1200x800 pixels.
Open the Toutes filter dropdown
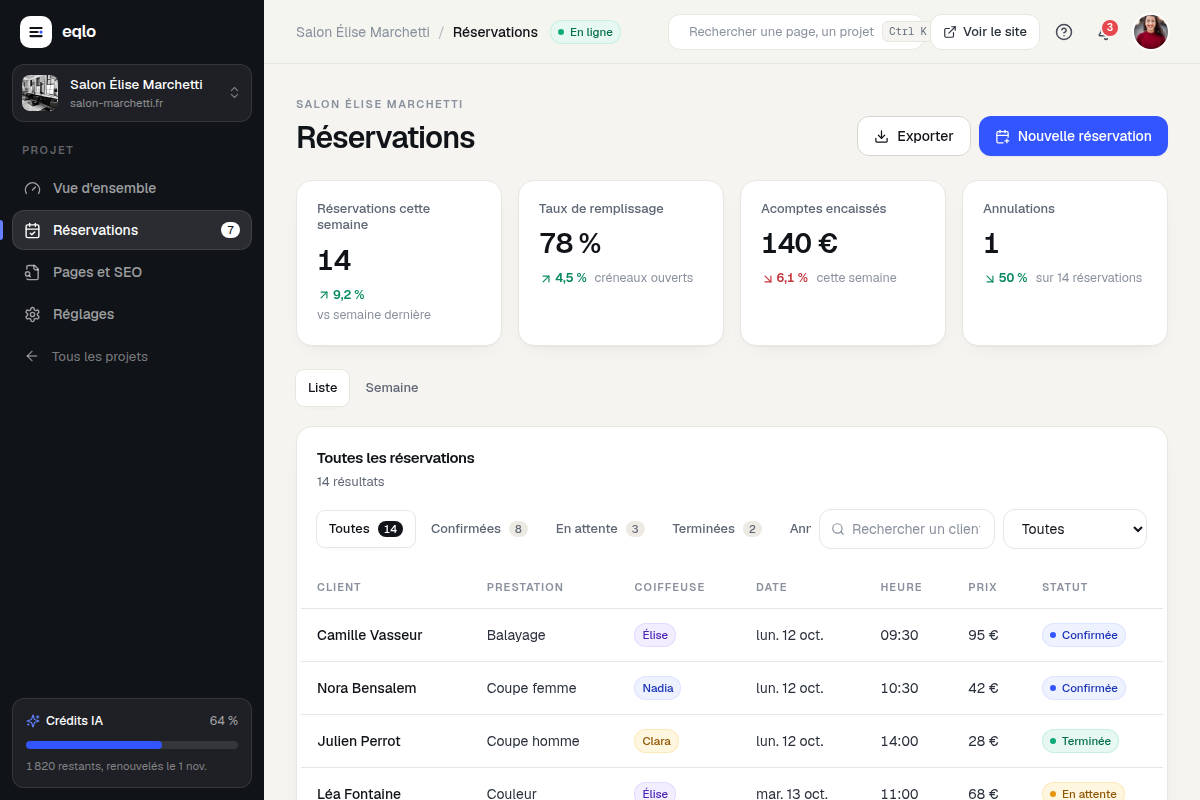point(1075,529)
